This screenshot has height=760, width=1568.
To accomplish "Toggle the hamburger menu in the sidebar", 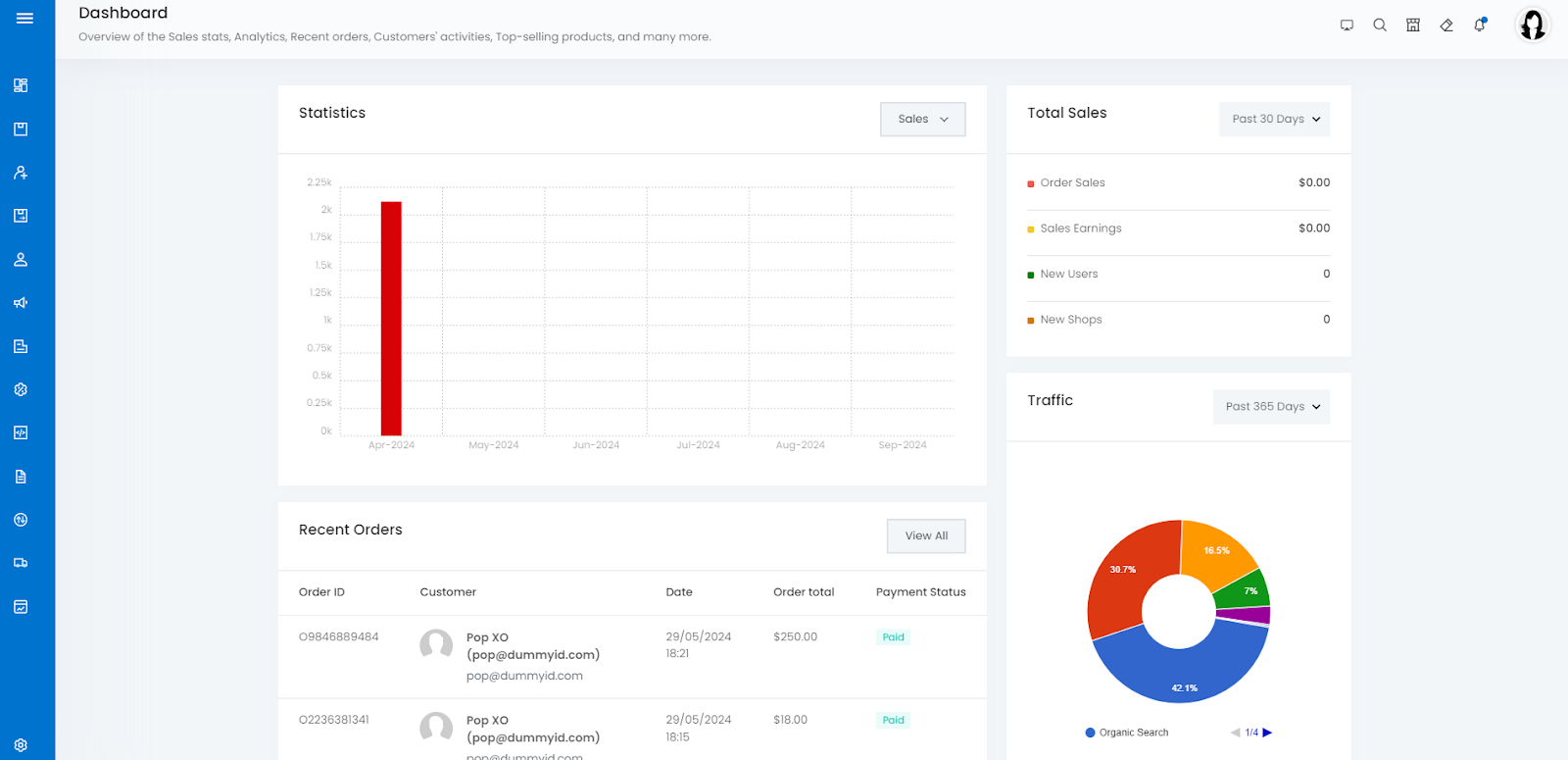I will 24,18.
